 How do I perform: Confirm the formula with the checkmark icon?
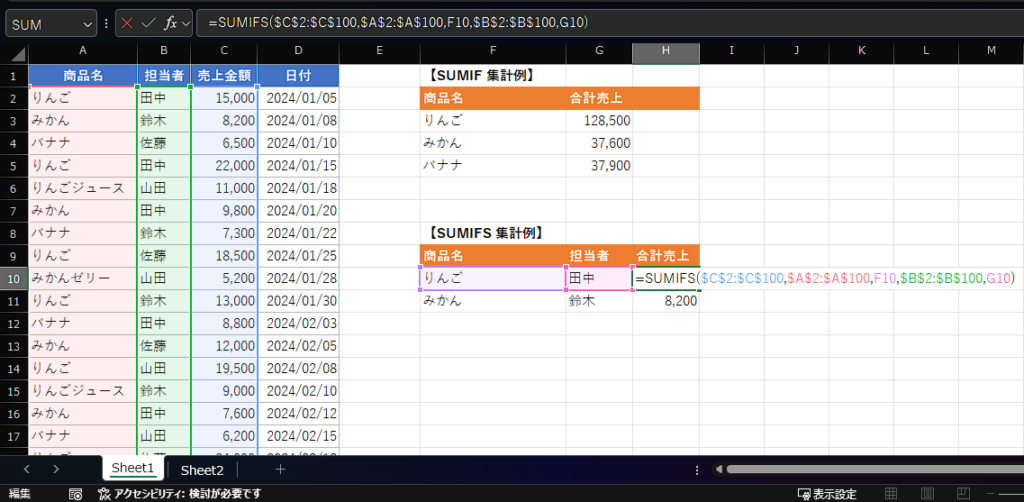(x=149, y=22)
